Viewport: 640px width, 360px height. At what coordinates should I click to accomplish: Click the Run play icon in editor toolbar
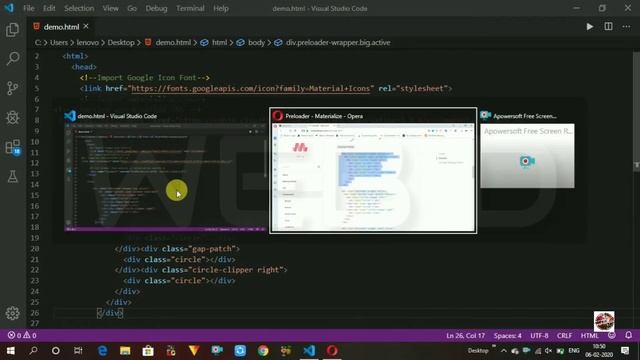click(x=589, y=27)
